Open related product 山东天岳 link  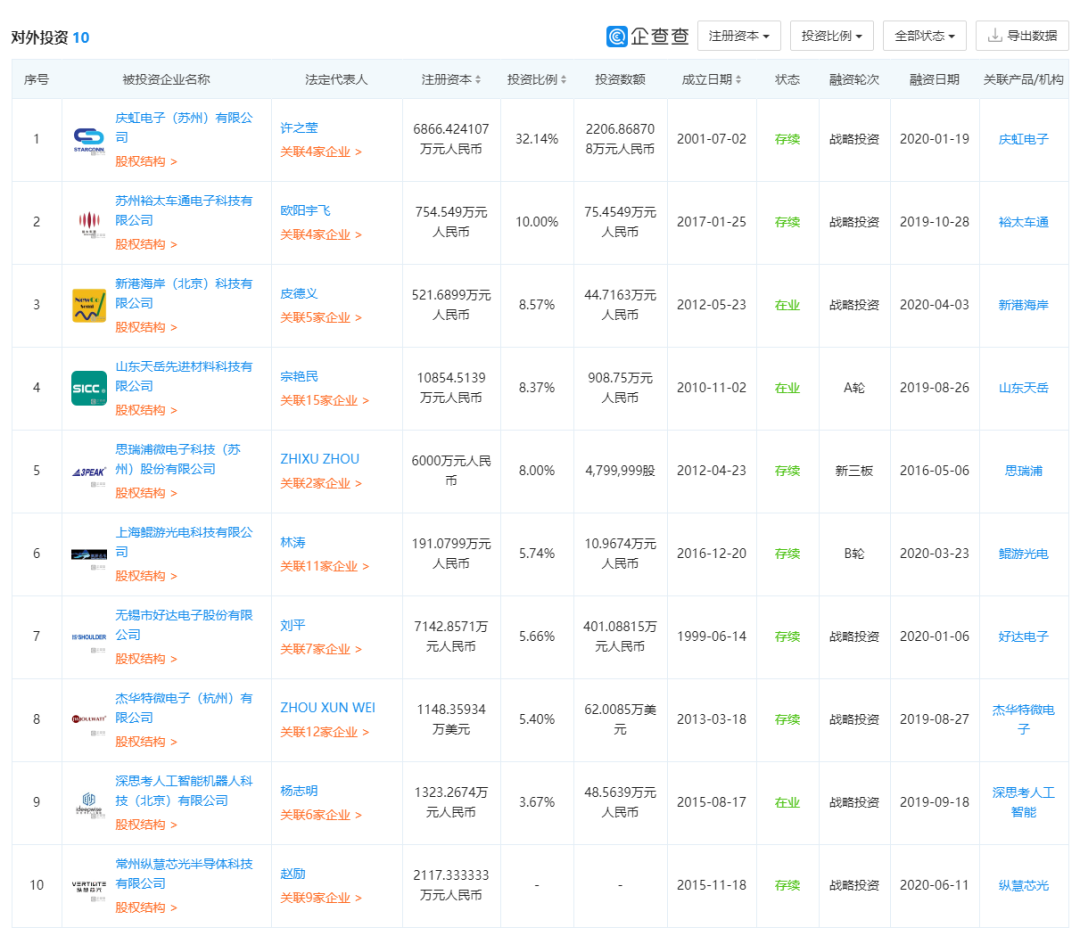[1024, 388]
